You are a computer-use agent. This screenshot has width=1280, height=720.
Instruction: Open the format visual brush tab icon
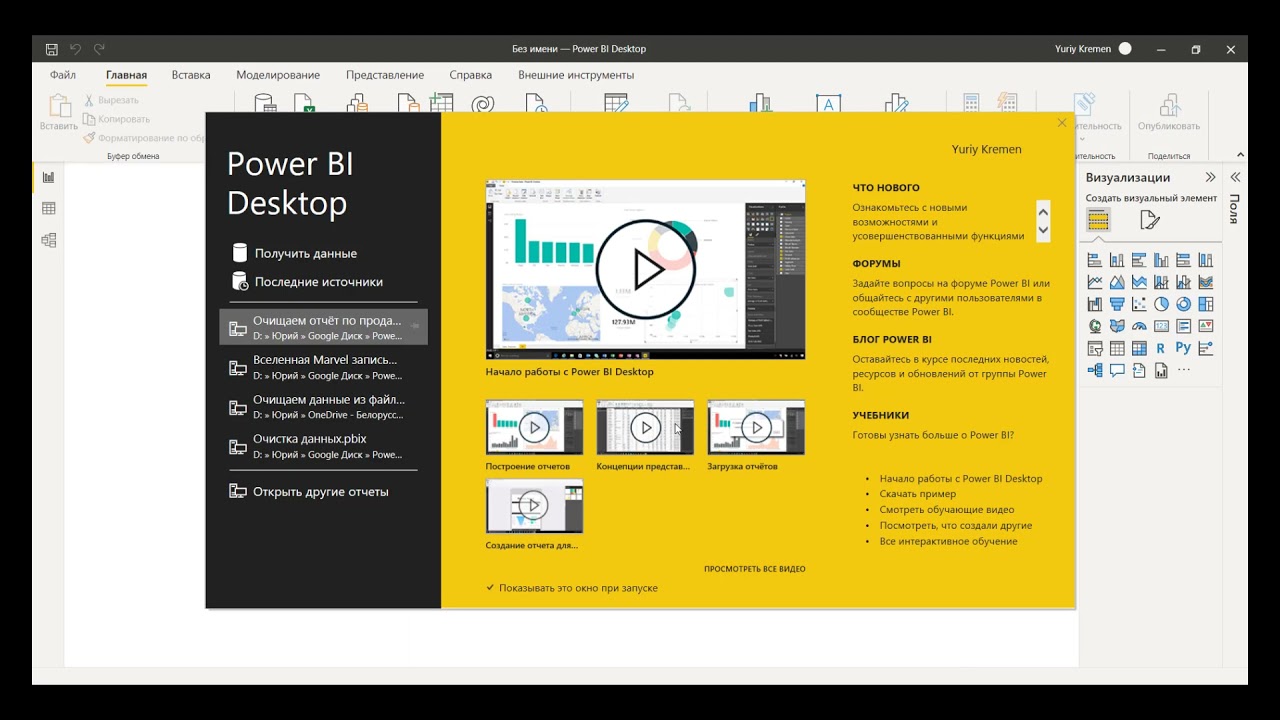click(x=1150, y=220)
